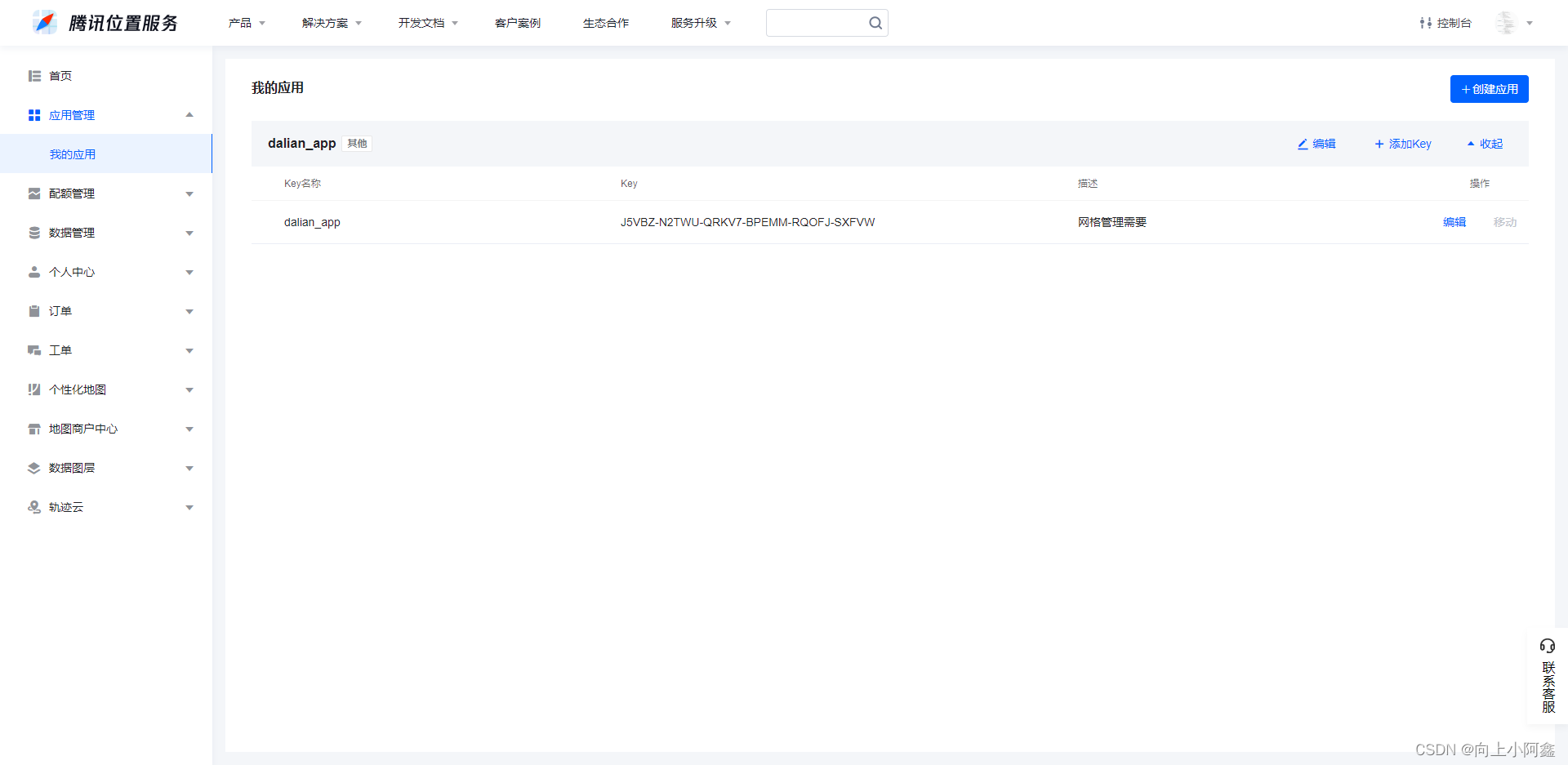Click the 个人中心 person icon

tap(34, 272)
